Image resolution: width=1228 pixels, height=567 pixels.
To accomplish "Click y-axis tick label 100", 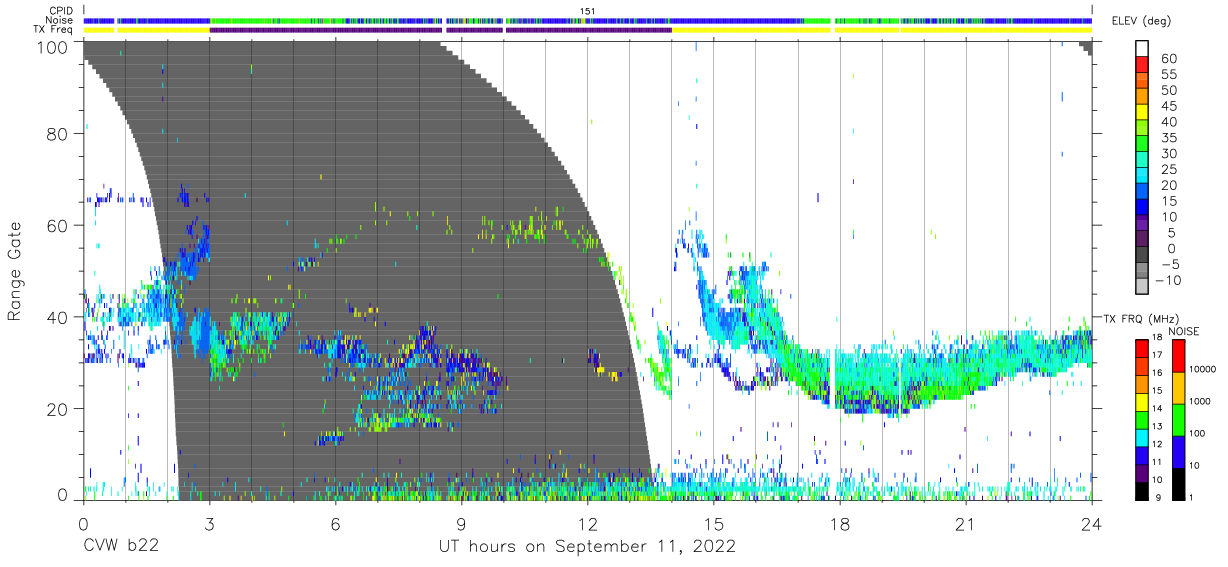I will point(53,47).
